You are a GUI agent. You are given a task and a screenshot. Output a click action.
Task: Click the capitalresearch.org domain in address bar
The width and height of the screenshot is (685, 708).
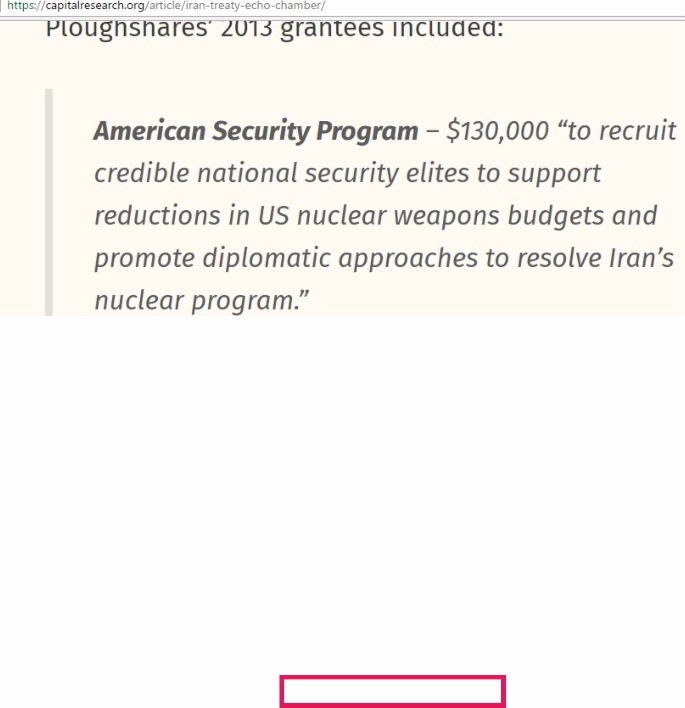pos(95,6)
